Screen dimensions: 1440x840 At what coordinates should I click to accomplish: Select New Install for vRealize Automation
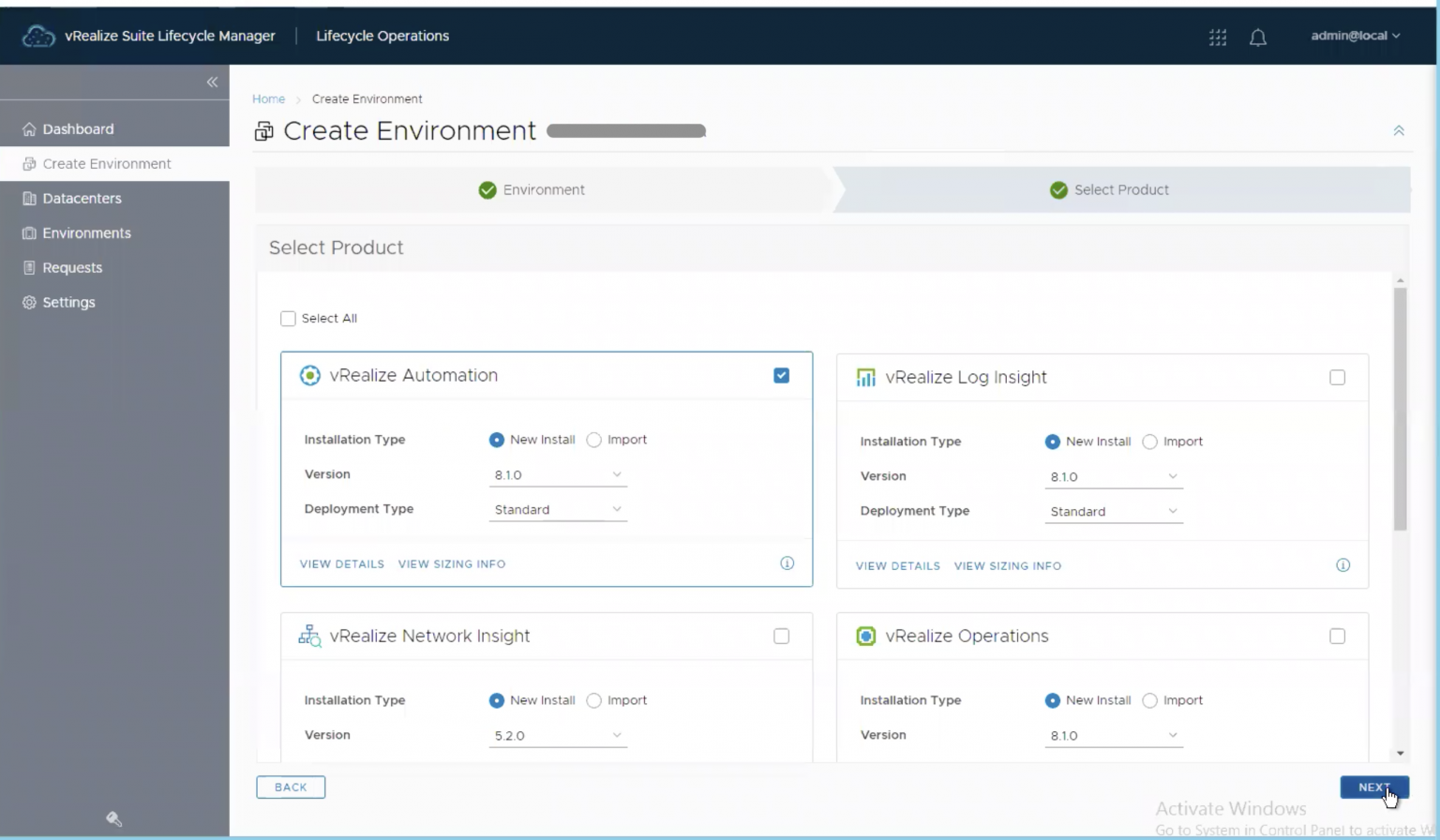497,440
